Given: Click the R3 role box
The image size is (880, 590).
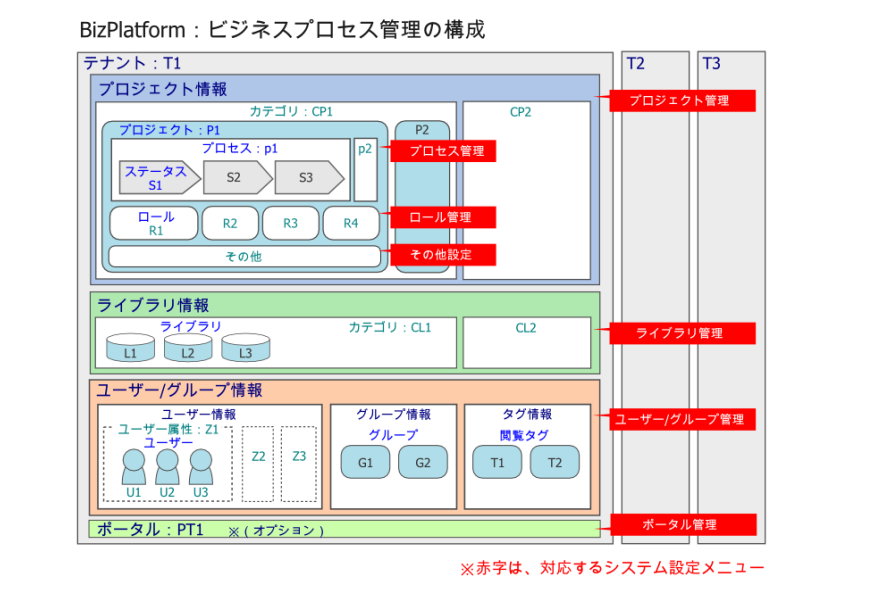Looking at the screenshot, I should point(291,223).
